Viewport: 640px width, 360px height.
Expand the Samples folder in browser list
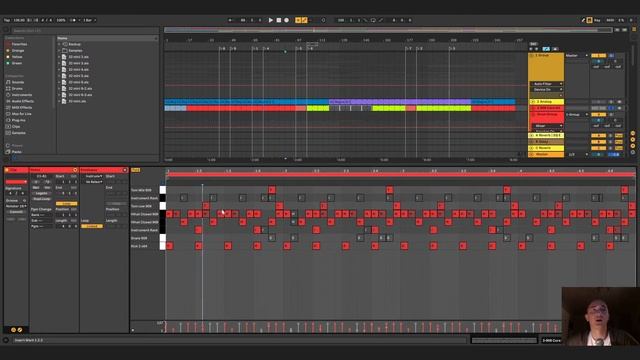(x=59, y=51)
